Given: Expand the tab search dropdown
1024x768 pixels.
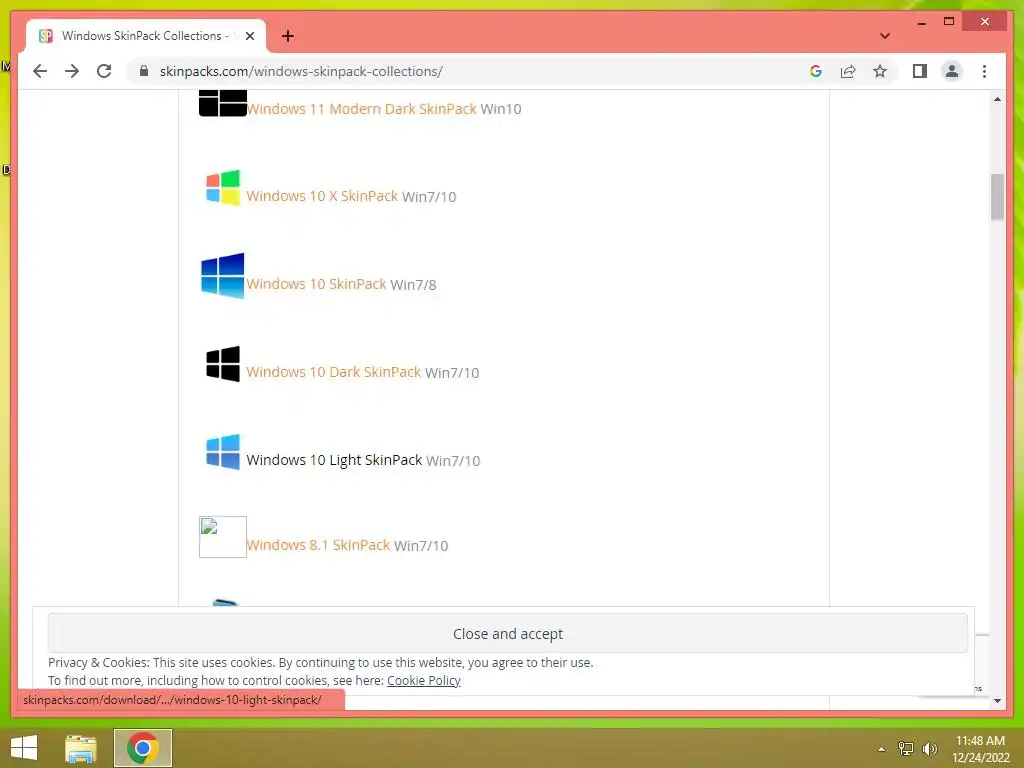Looking at the screenshot, I should (885, 36).
